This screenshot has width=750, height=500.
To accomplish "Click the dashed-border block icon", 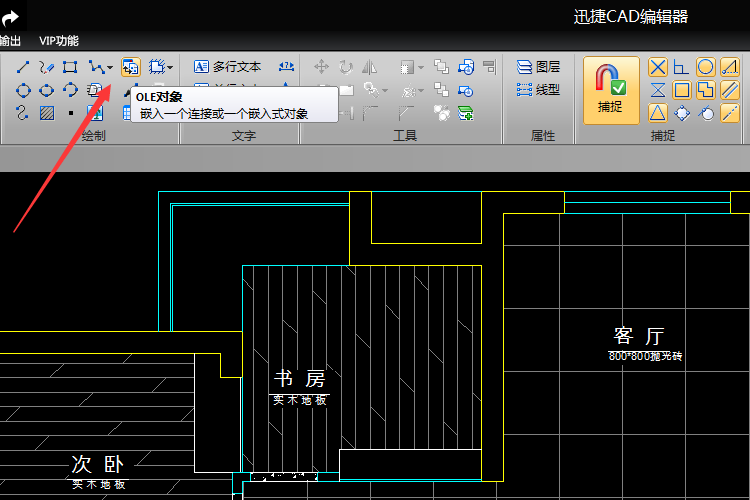I will [156, 67].
